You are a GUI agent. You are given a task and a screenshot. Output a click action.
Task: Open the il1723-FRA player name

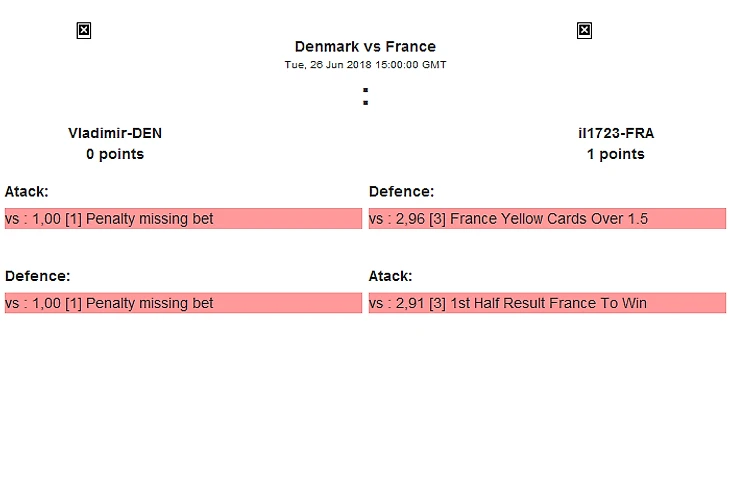616,133
